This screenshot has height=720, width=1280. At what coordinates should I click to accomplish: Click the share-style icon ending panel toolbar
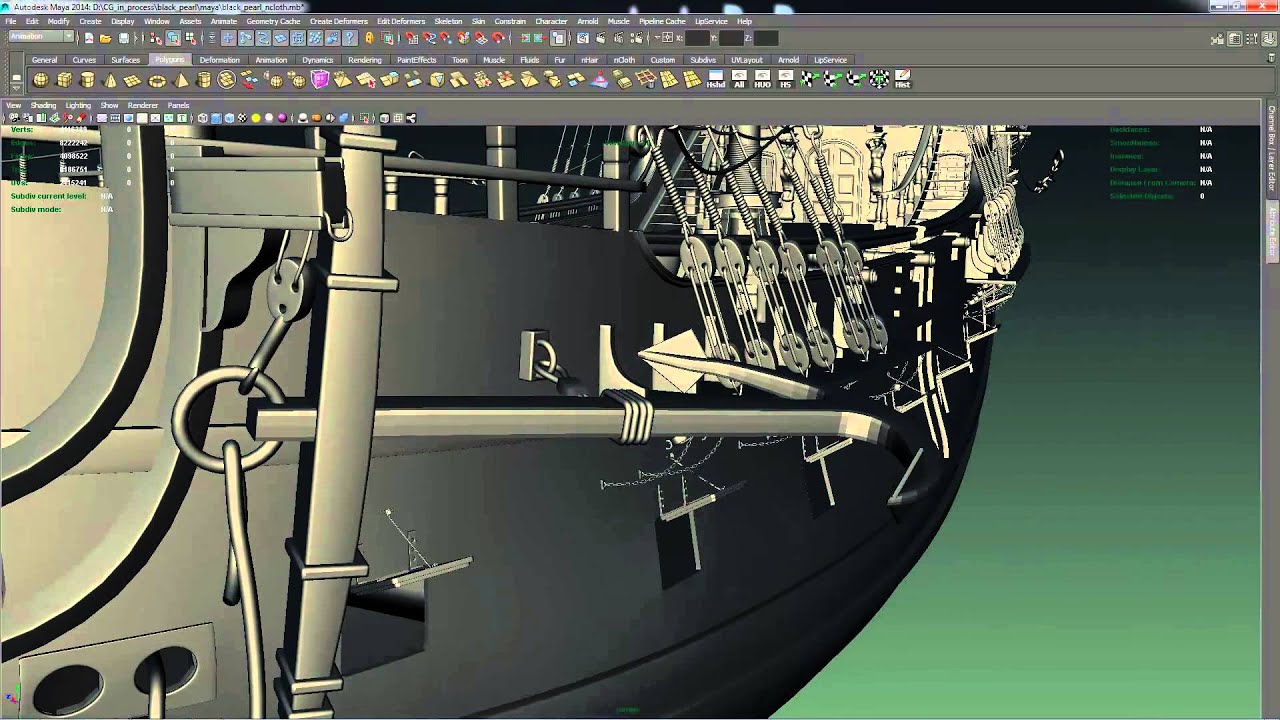(411, 118)
